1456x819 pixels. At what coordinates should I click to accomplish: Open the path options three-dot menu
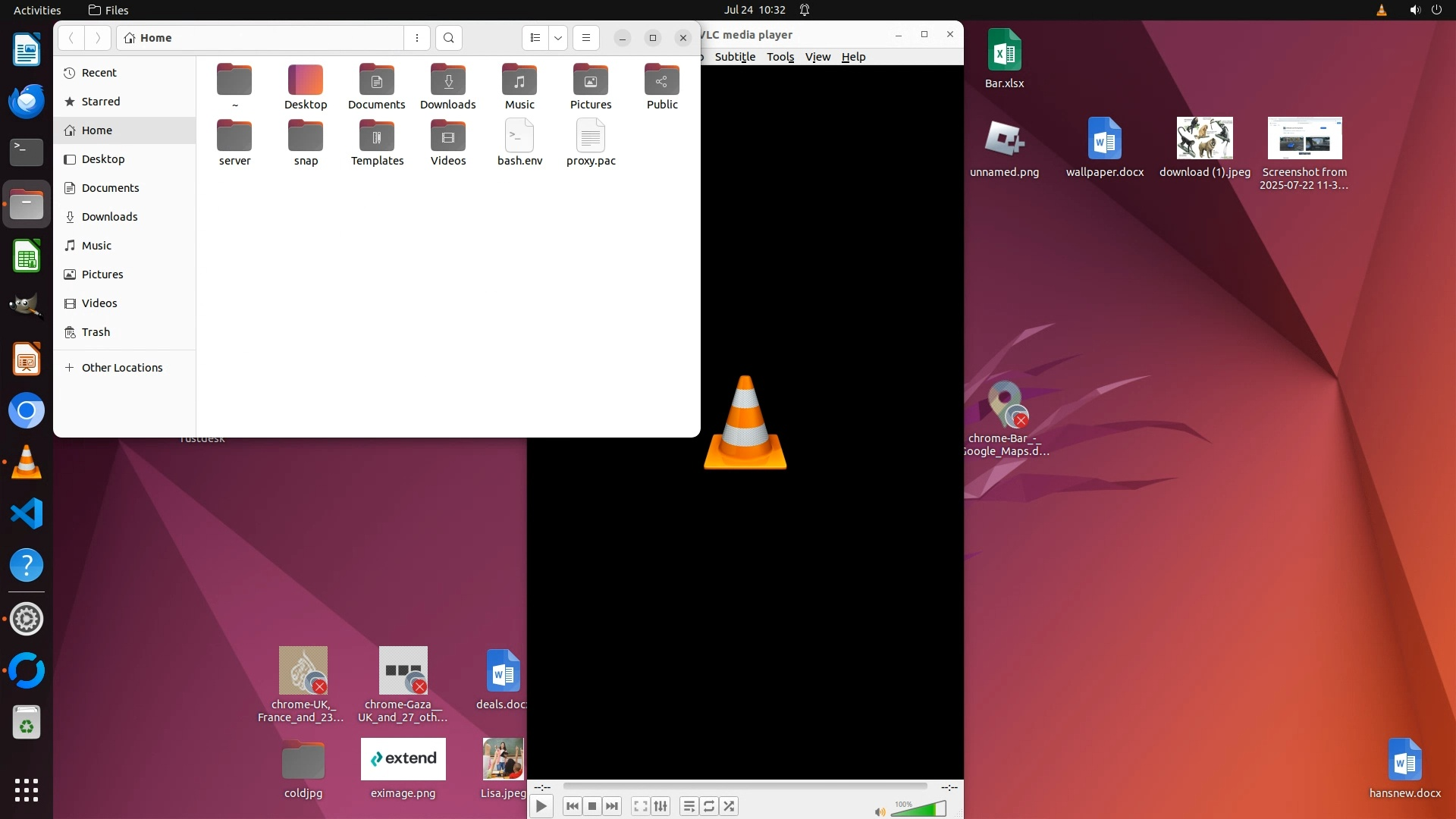tap(416, 38)
